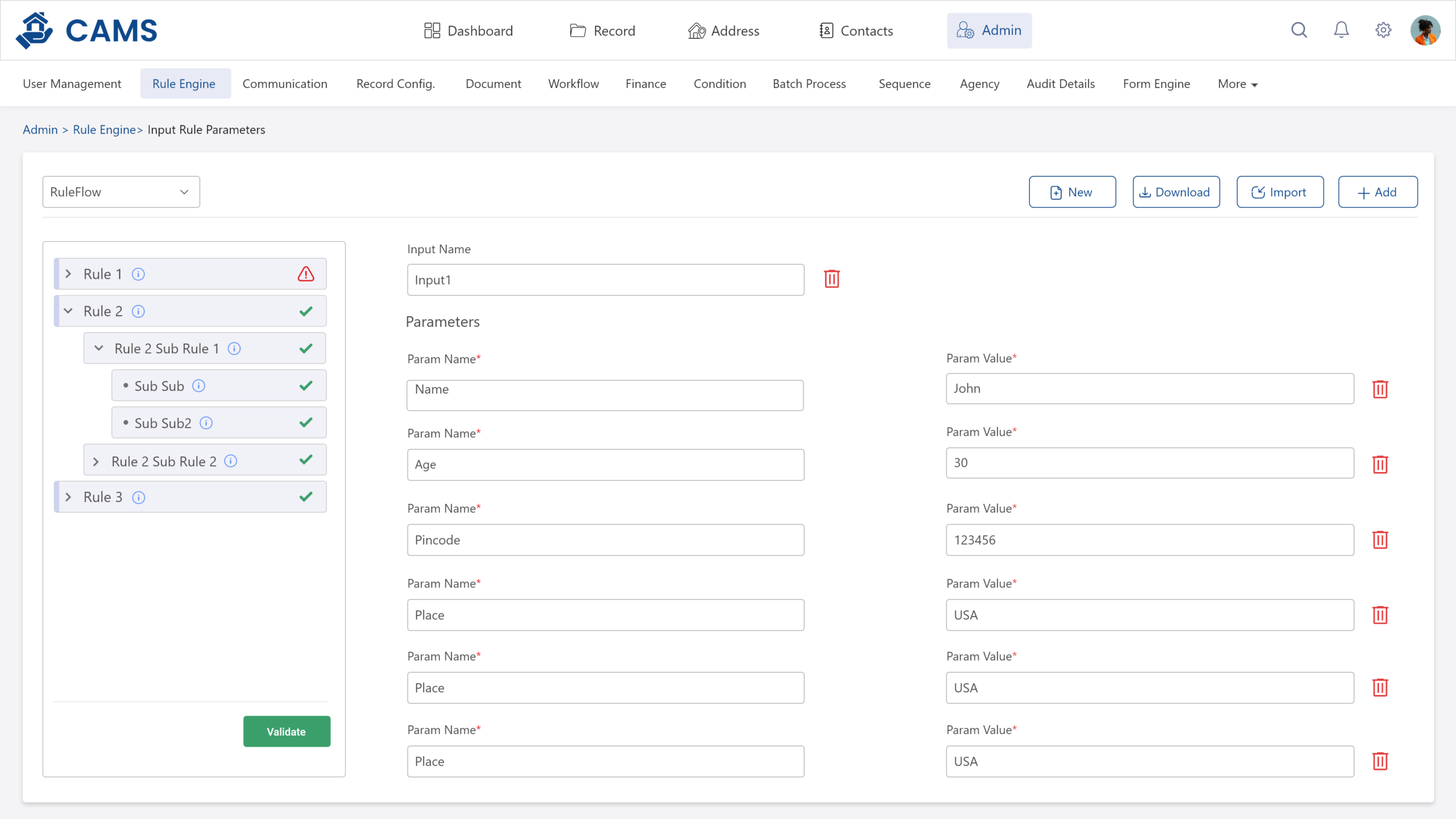
Task: Open the user profile avatar
Action: 1425,30
